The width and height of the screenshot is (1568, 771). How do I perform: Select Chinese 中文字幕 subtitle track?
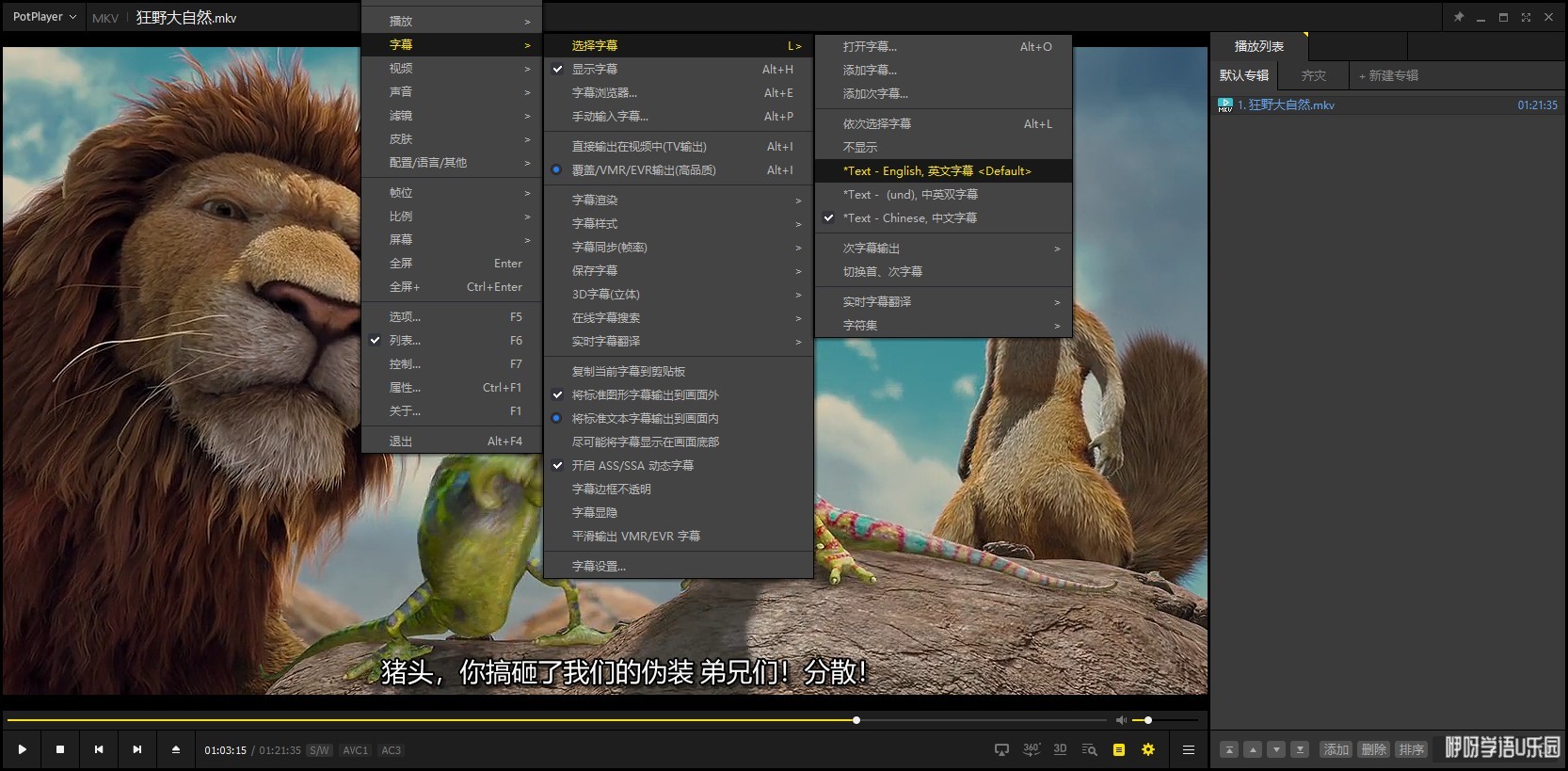coord(943,217)
